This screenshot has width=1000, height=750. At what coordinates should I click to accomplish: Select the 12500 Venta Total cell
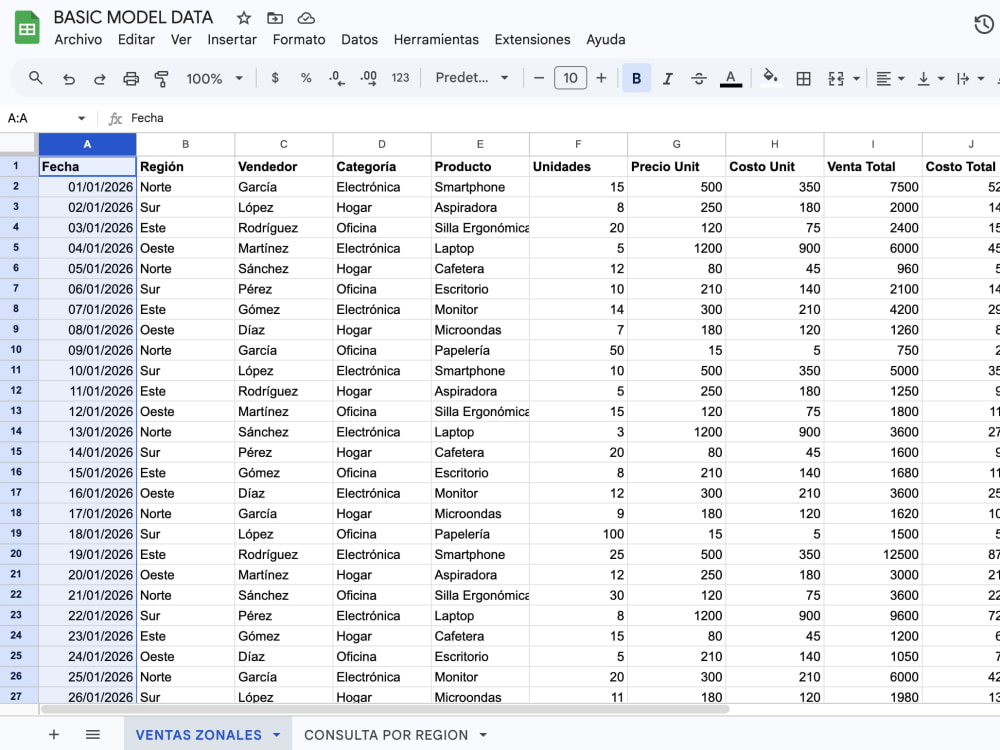873,554
